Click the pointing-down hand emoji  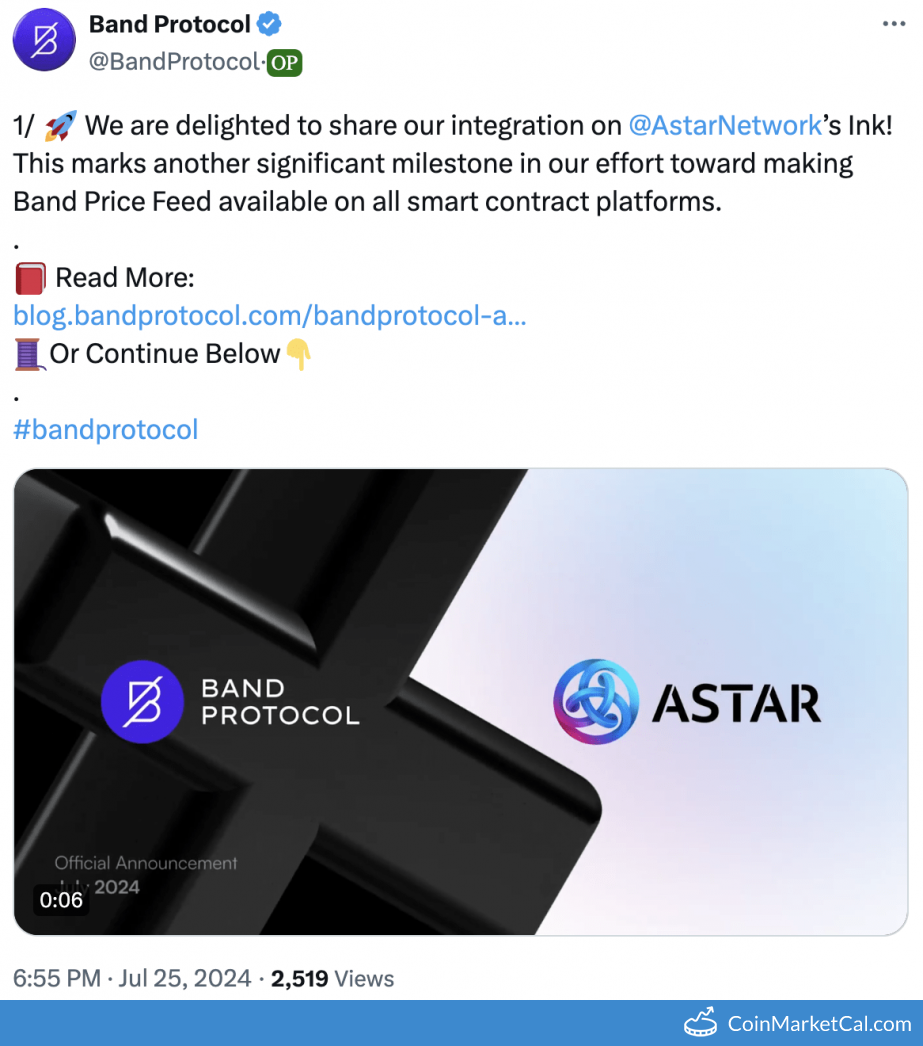point(299,354)
